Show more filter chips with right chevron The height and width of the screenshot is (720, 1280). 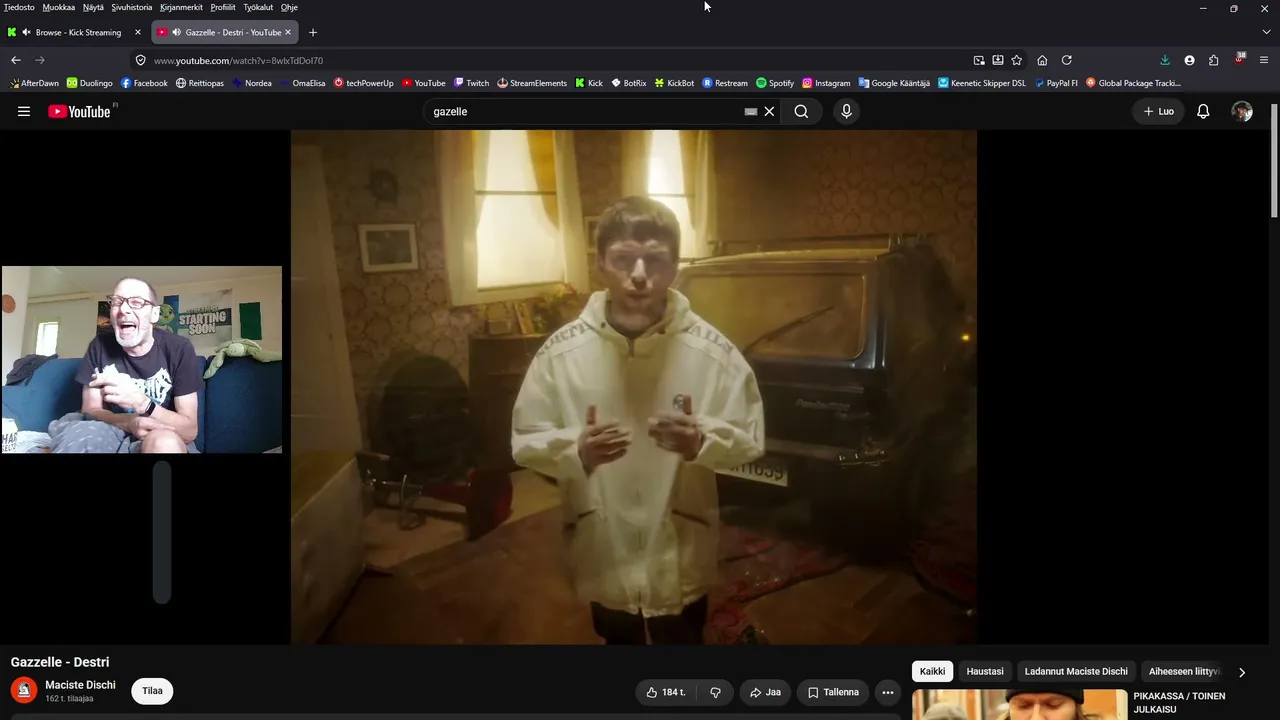point(1242,672)
